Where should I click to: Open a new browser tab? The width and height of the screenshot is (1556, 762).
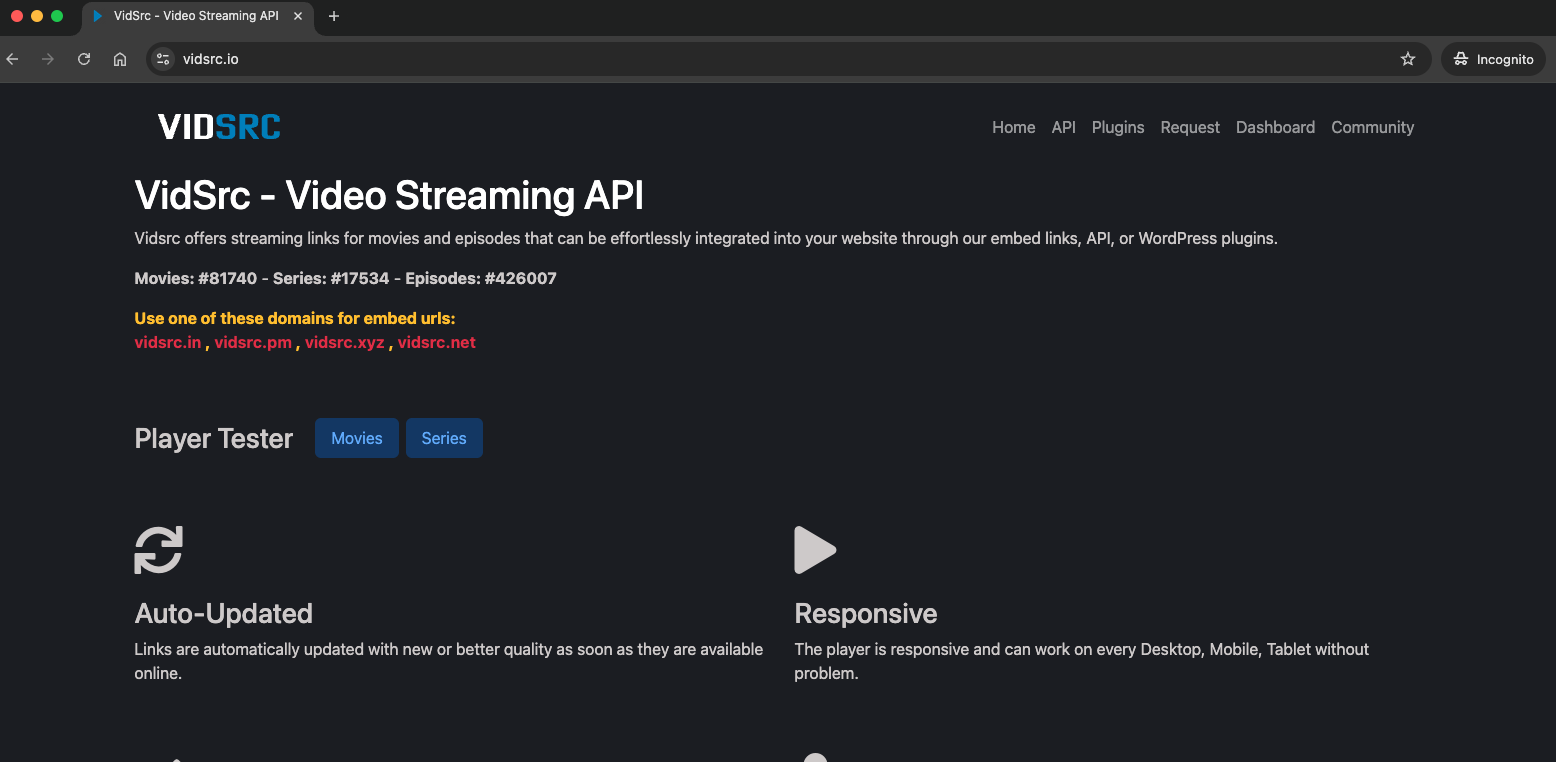point(334,16)
